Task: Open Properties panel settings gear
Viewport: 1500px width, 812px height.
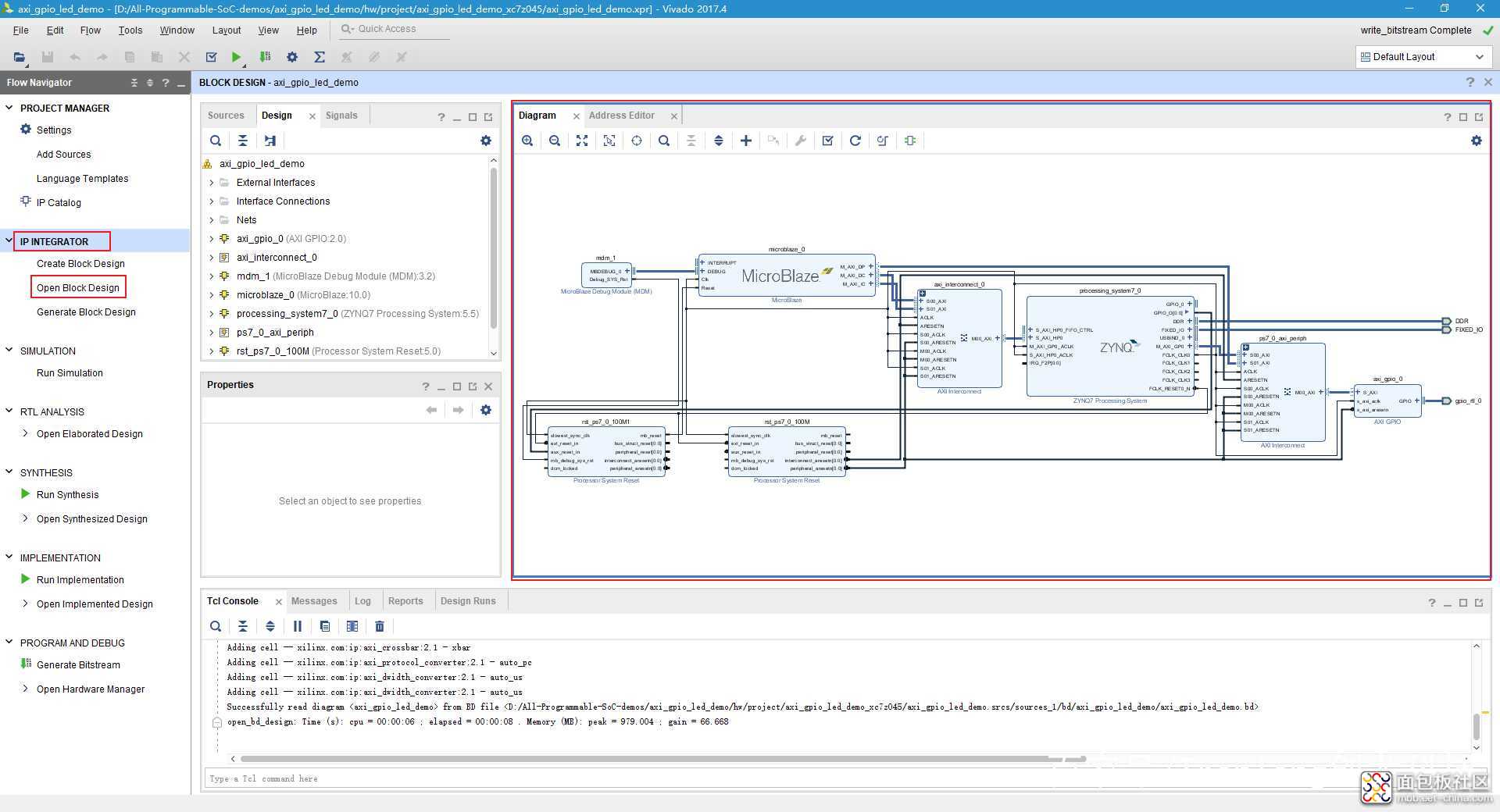Action: (486, 410)
